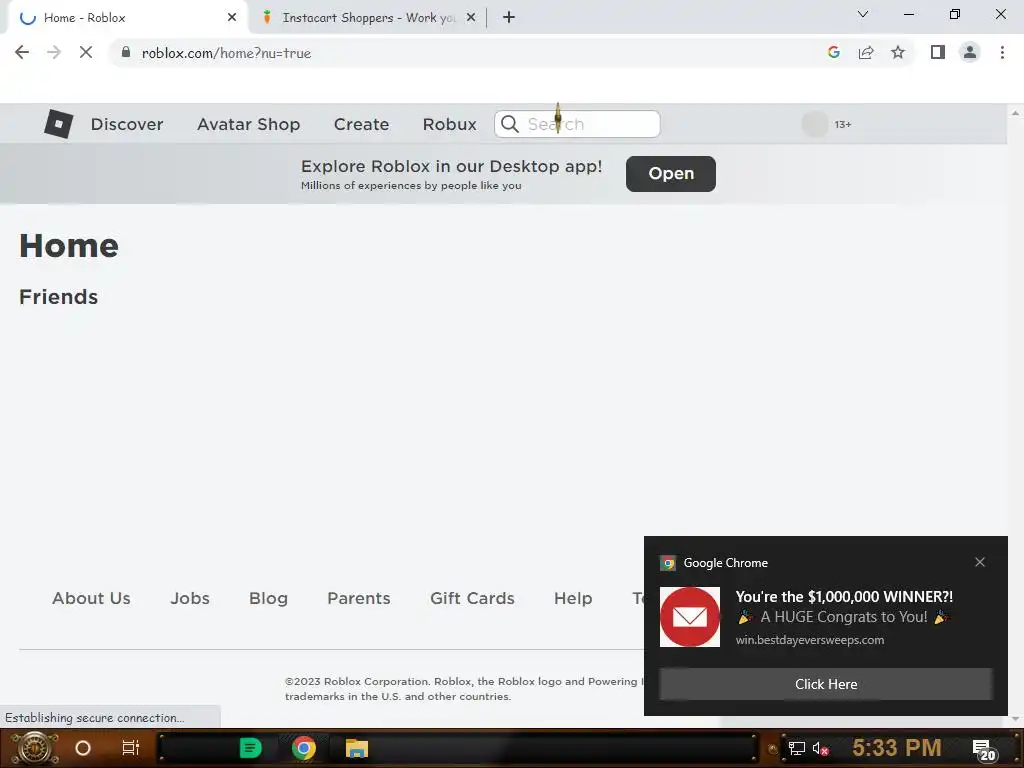This screenshot has width=1024, height=768.
Task: Open the Help footer link
Action: 573,598
